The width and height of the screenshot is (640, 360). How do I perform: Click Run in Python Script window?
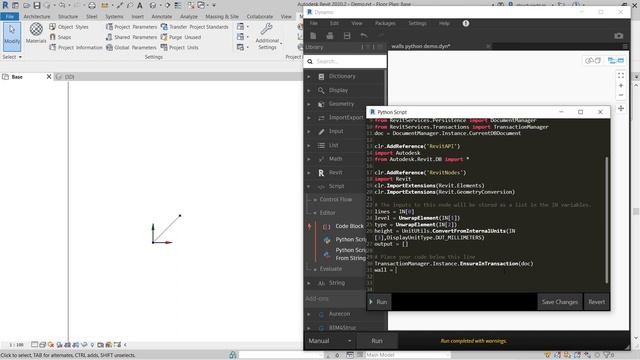pyautogui.click(x=379, y=302)
